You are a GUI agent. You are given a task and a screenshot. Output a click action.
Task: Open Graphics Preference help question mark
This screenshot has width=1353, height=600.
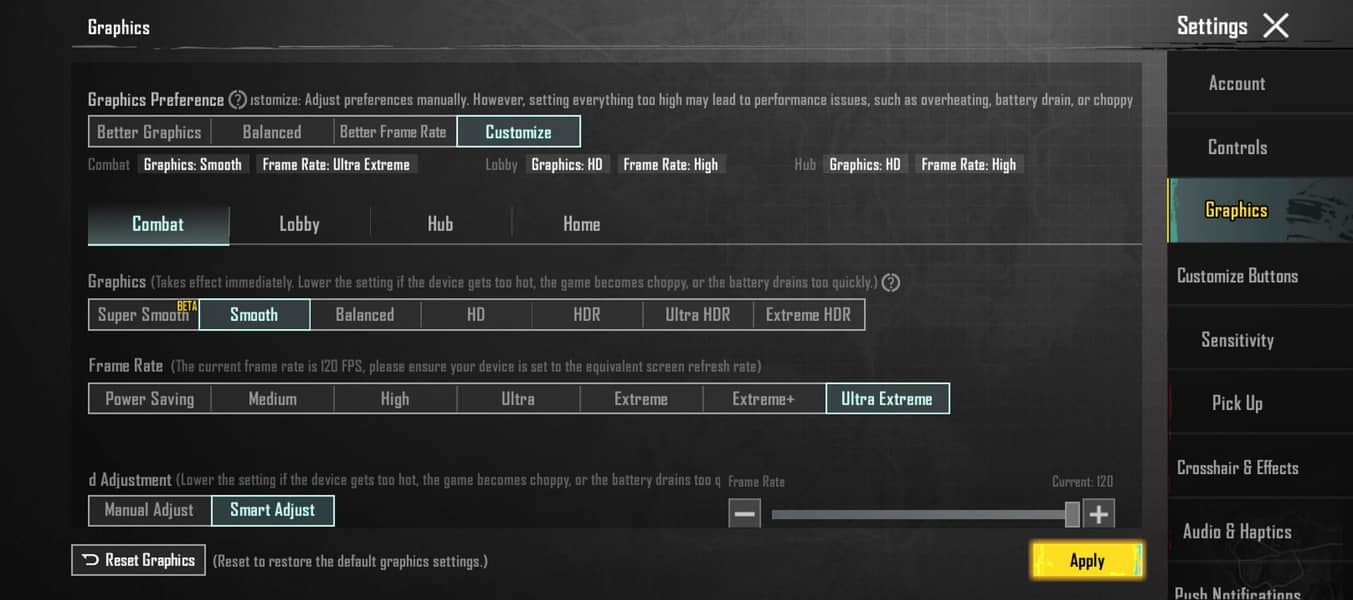tap(238, 100)
